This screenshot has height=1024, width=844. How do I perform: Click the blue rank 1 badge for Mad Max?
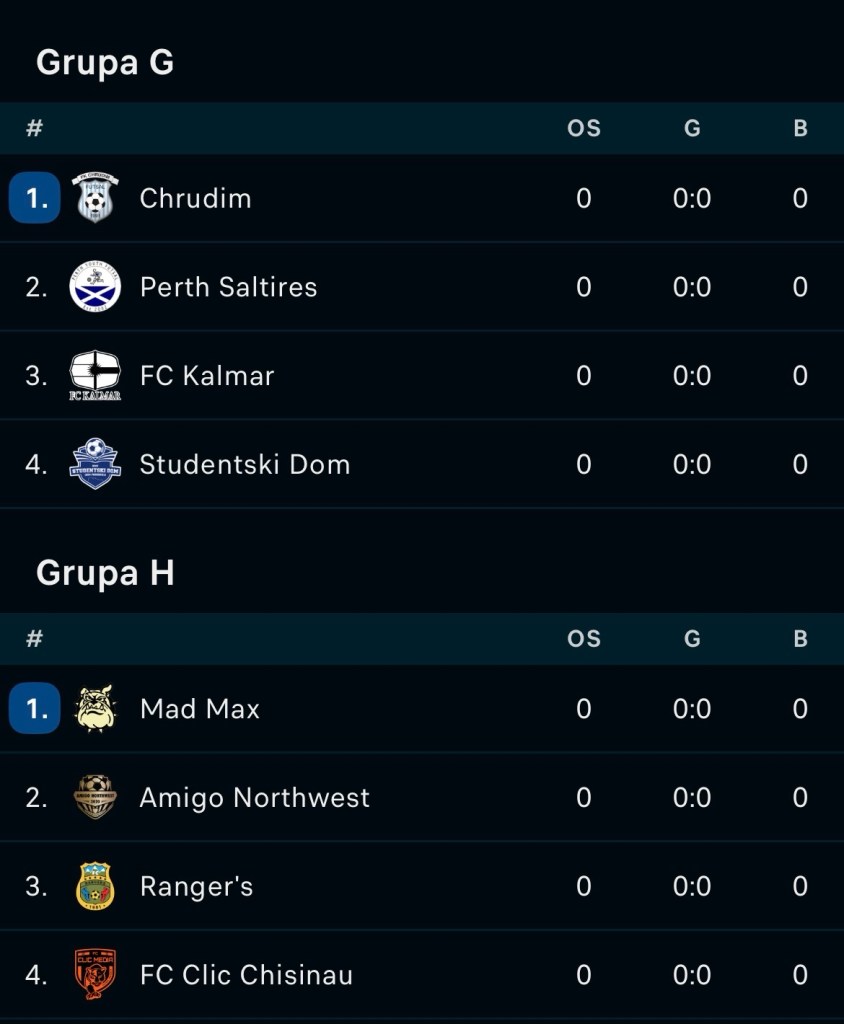point(35,709)
